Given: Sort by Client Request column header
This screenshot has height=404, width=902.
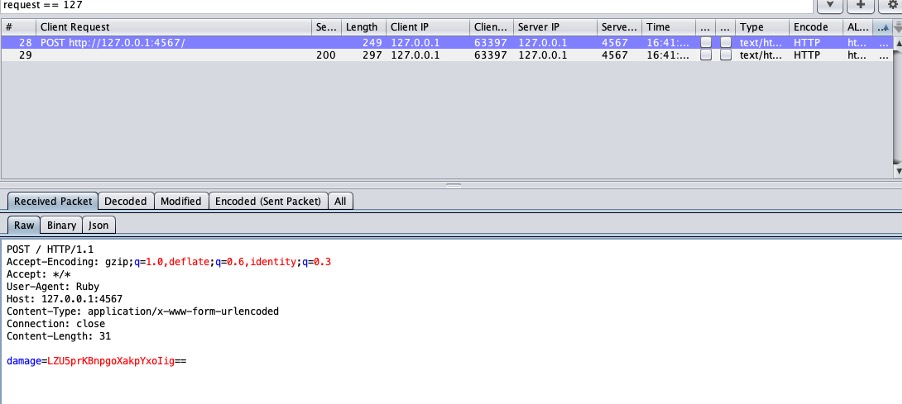Looking at the screenshot, I should [174, 27].
